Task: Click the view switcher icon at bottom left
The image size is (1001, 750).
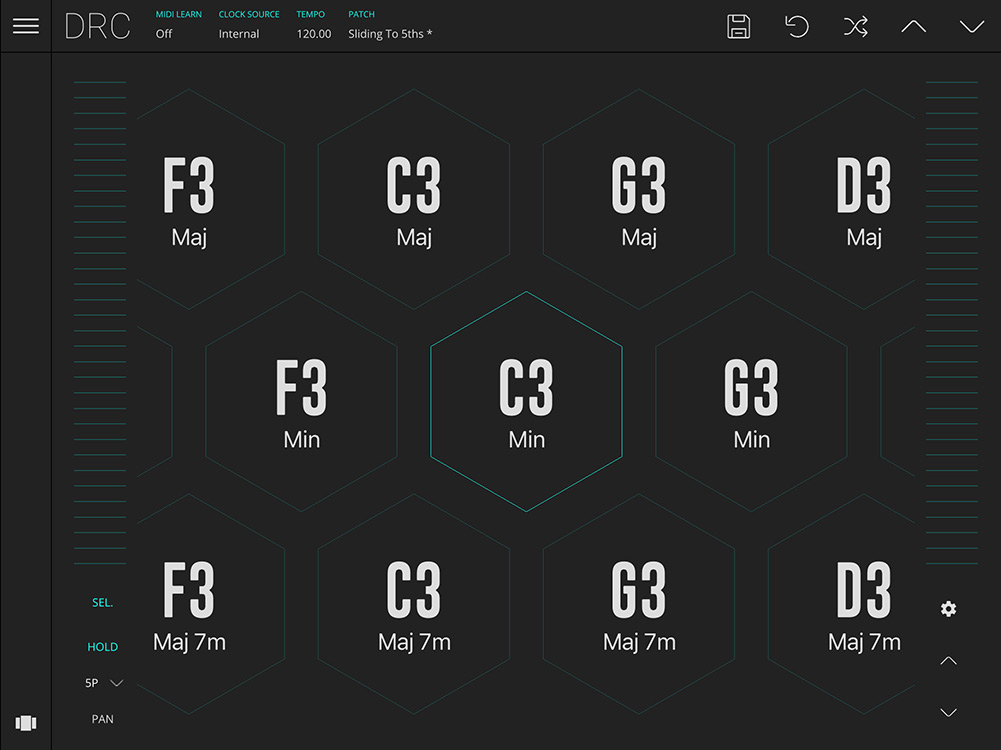Action: coord(26,722)
